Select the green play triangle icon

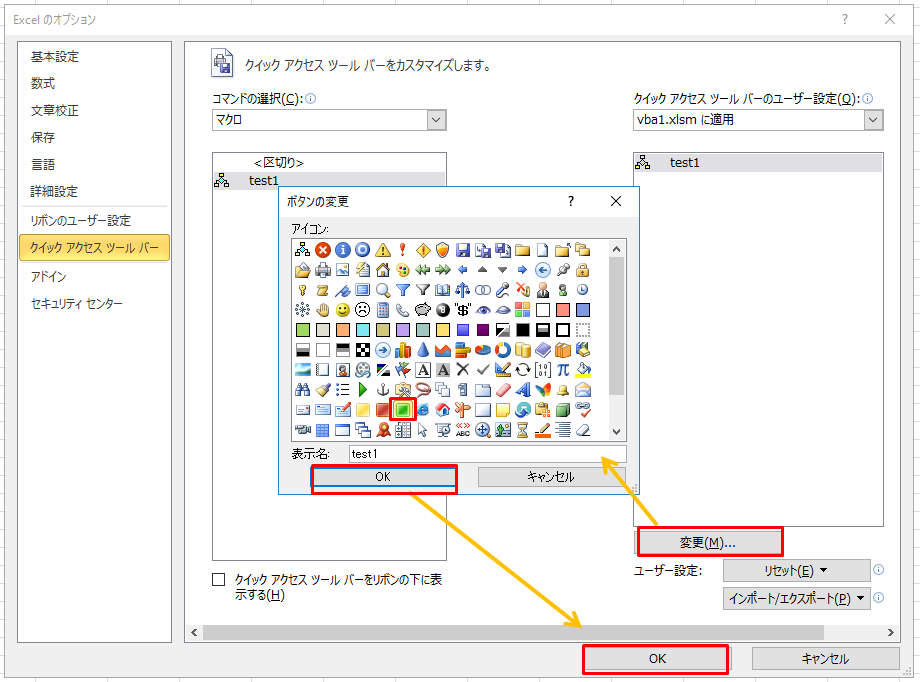363,390
